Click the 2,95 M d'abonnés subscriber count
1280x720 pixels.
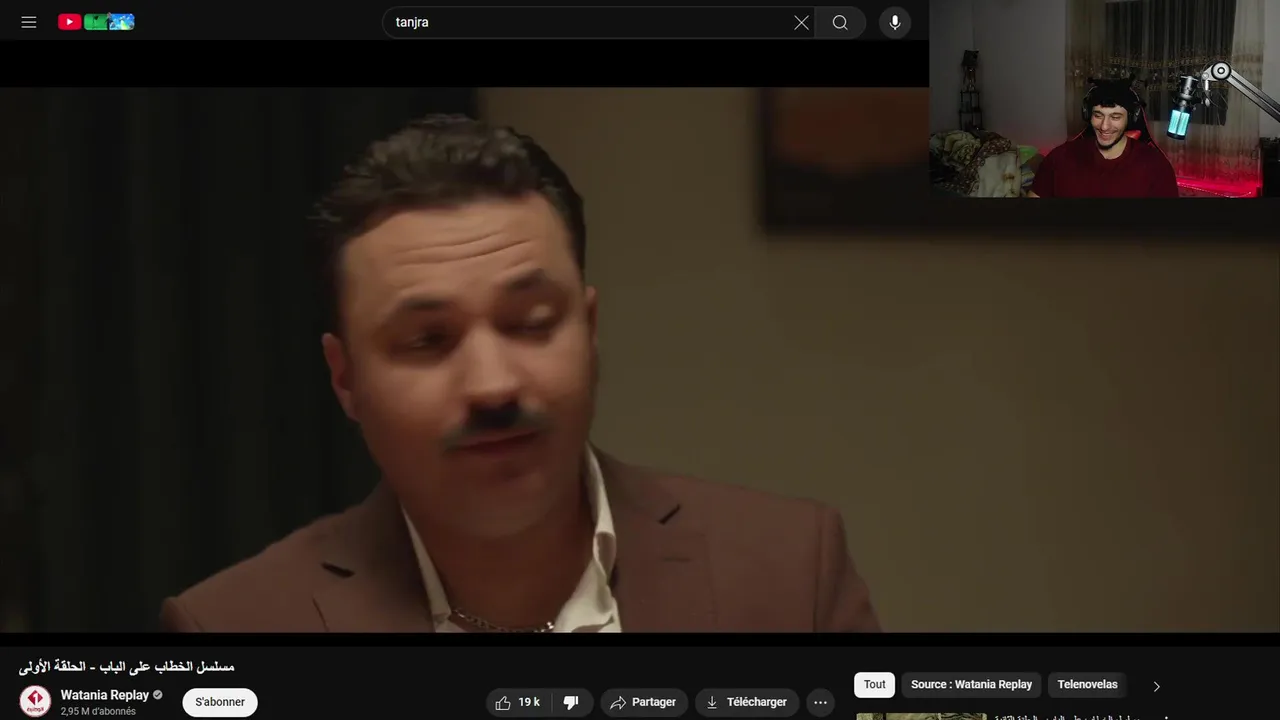point(98,712)
